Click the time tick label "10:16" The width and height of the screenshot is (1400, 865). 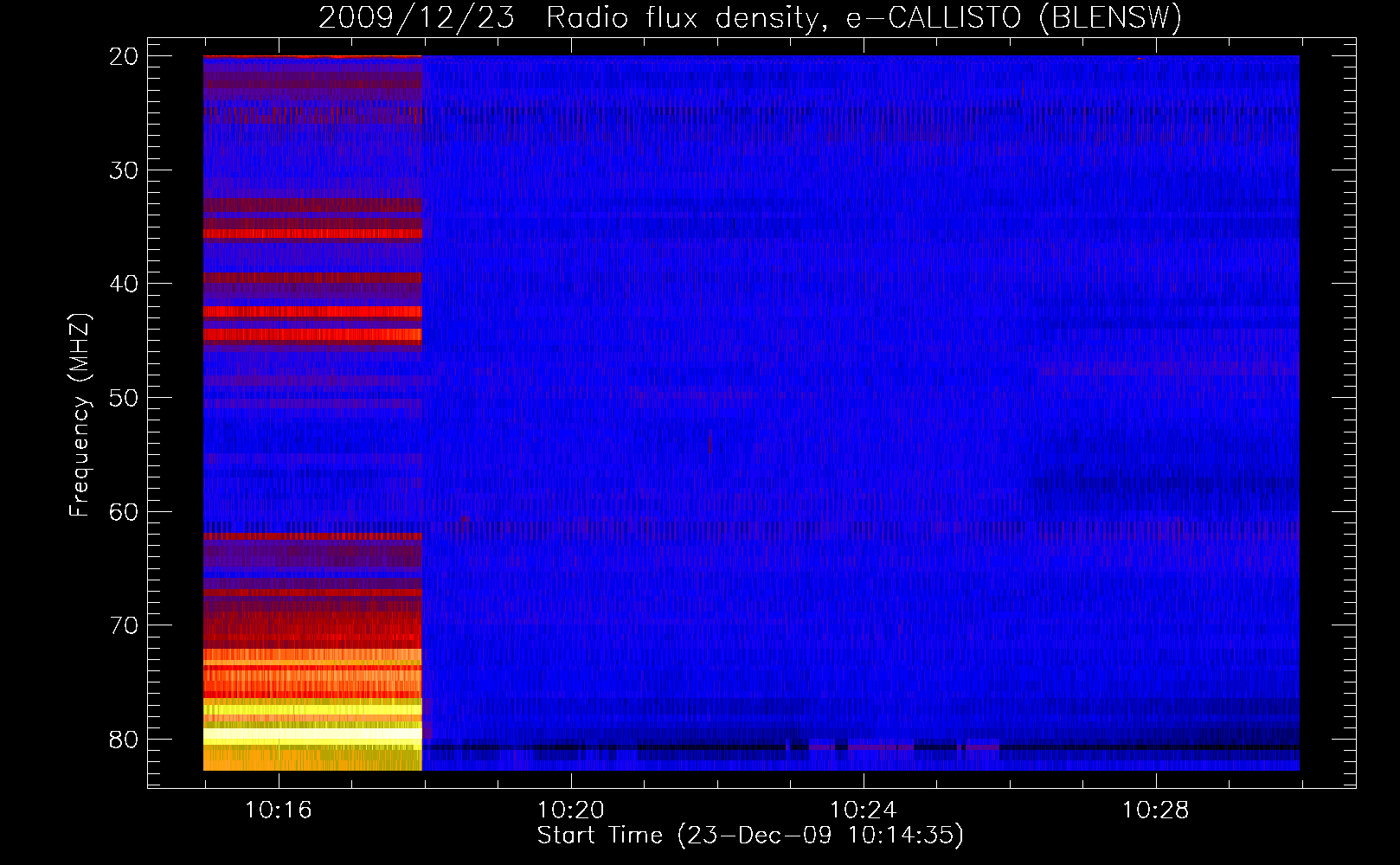coord(278,810)
